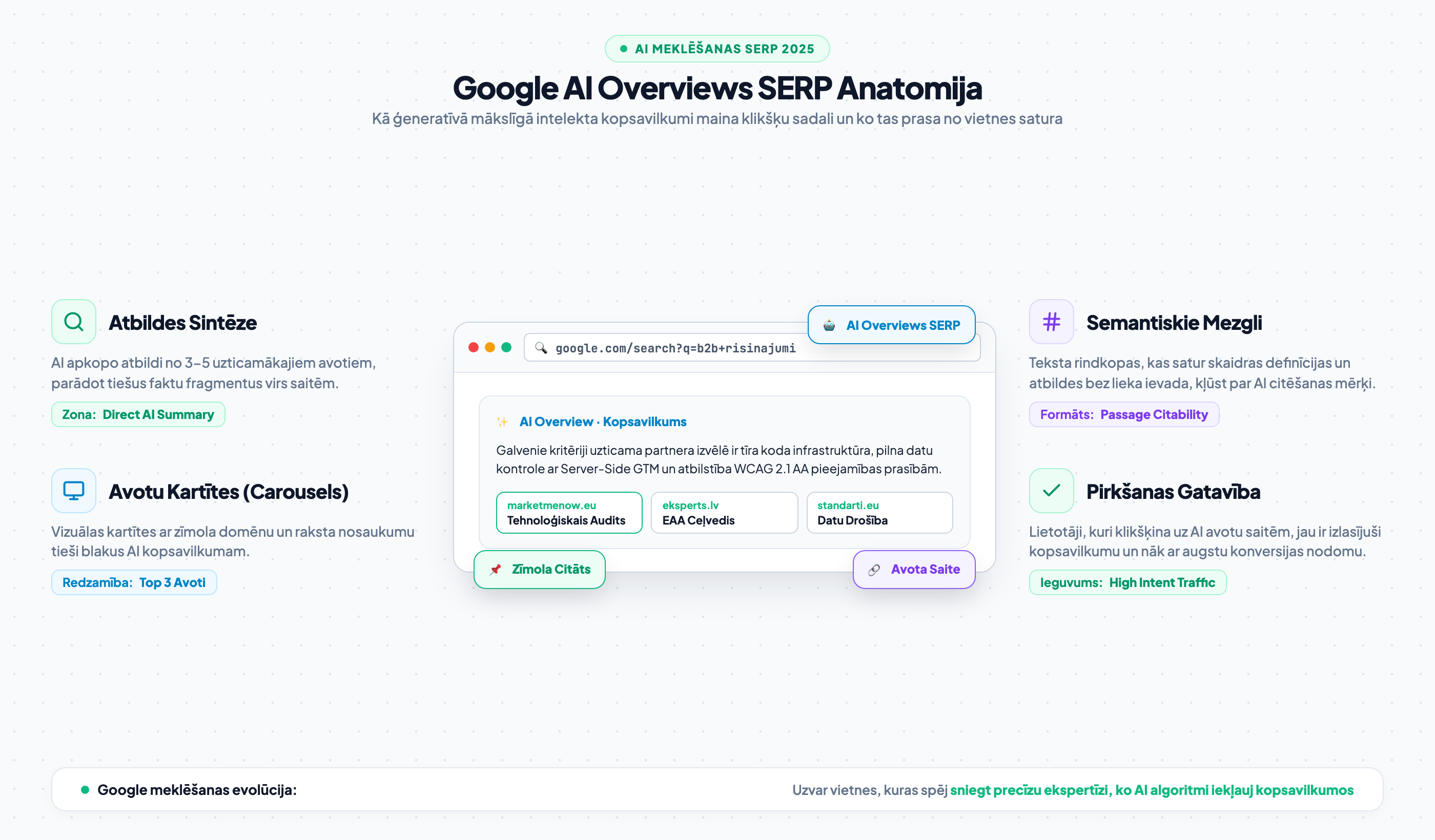This screenshot has height=840, width=1435.
Task: Click the AI MEKLĒŠANAS SERP 2025 pill
Action: 717,49
